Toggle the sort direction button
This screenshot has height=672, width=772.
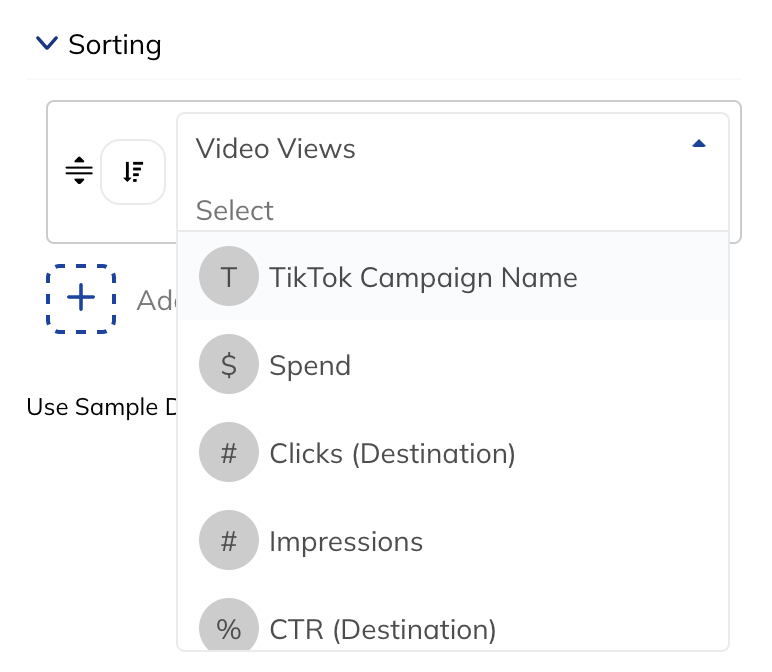tap(133, 172)
